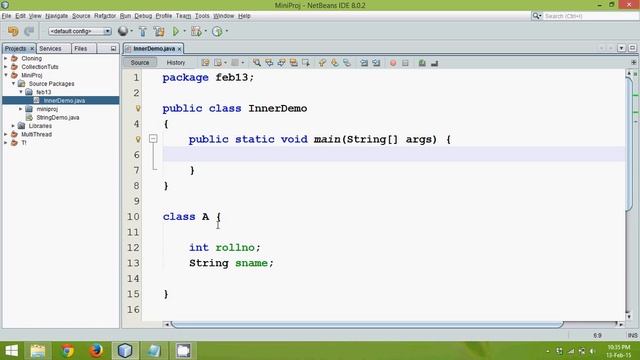The height and width of the screenshot is (360, 640).
Task: Close the Projects panel tab
Action: (x=32, y=49)
